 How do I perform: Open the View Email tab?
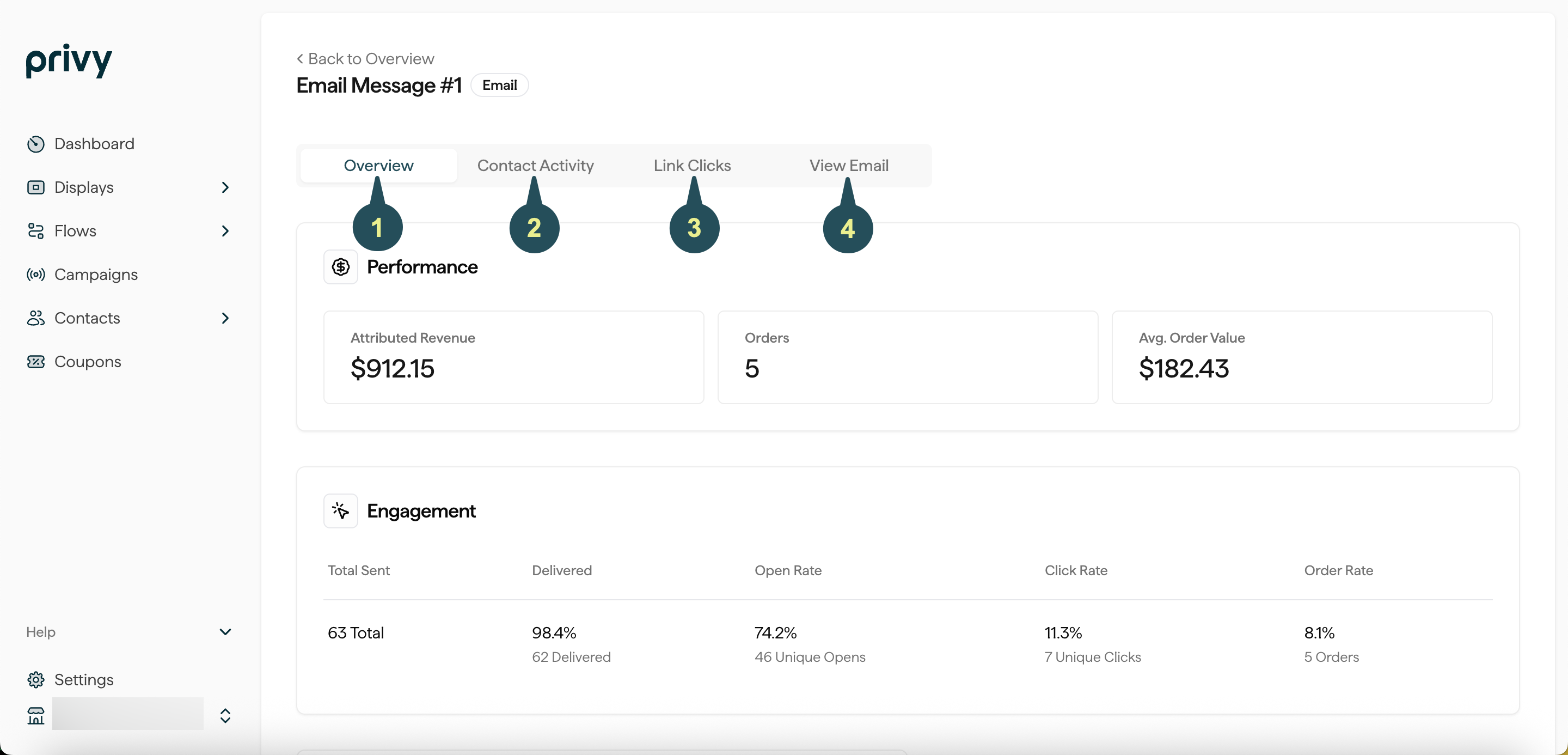point(849,166)
